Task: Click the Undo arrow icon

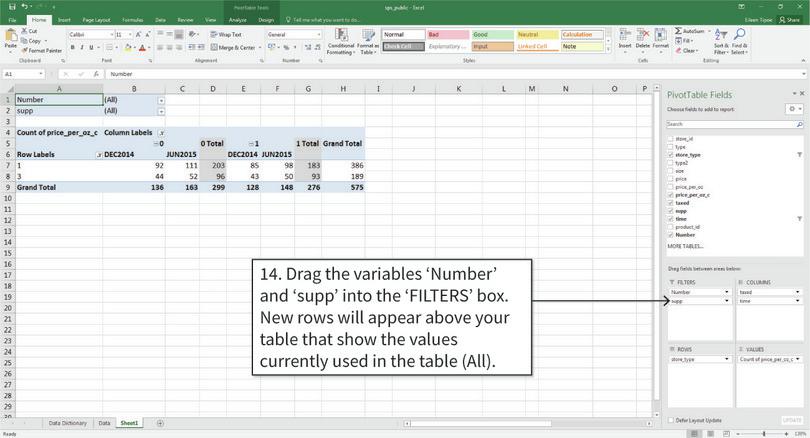Action: coord(24,7)
